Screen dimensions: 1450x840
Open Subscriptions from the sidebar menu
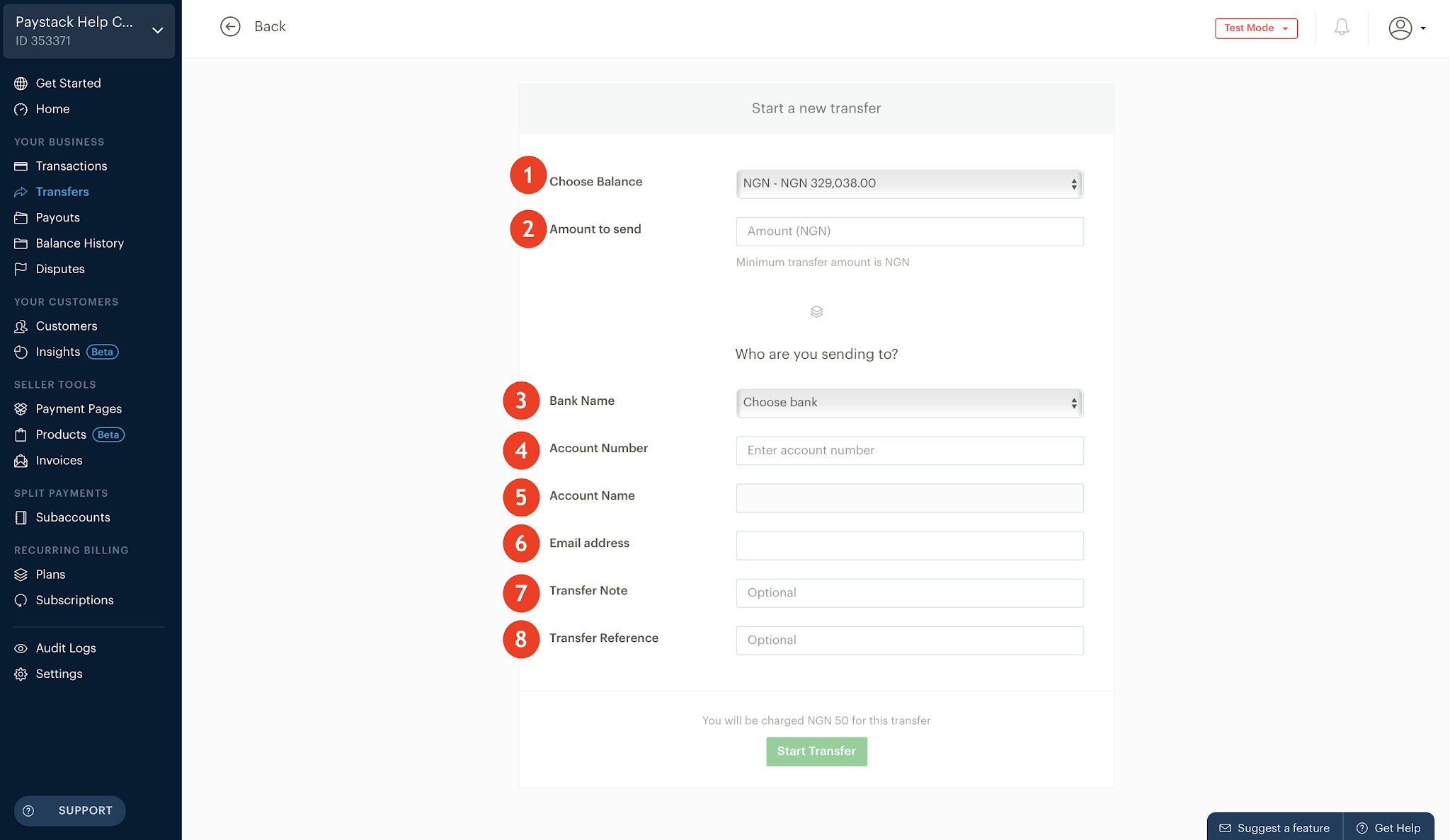click(74, 599)
